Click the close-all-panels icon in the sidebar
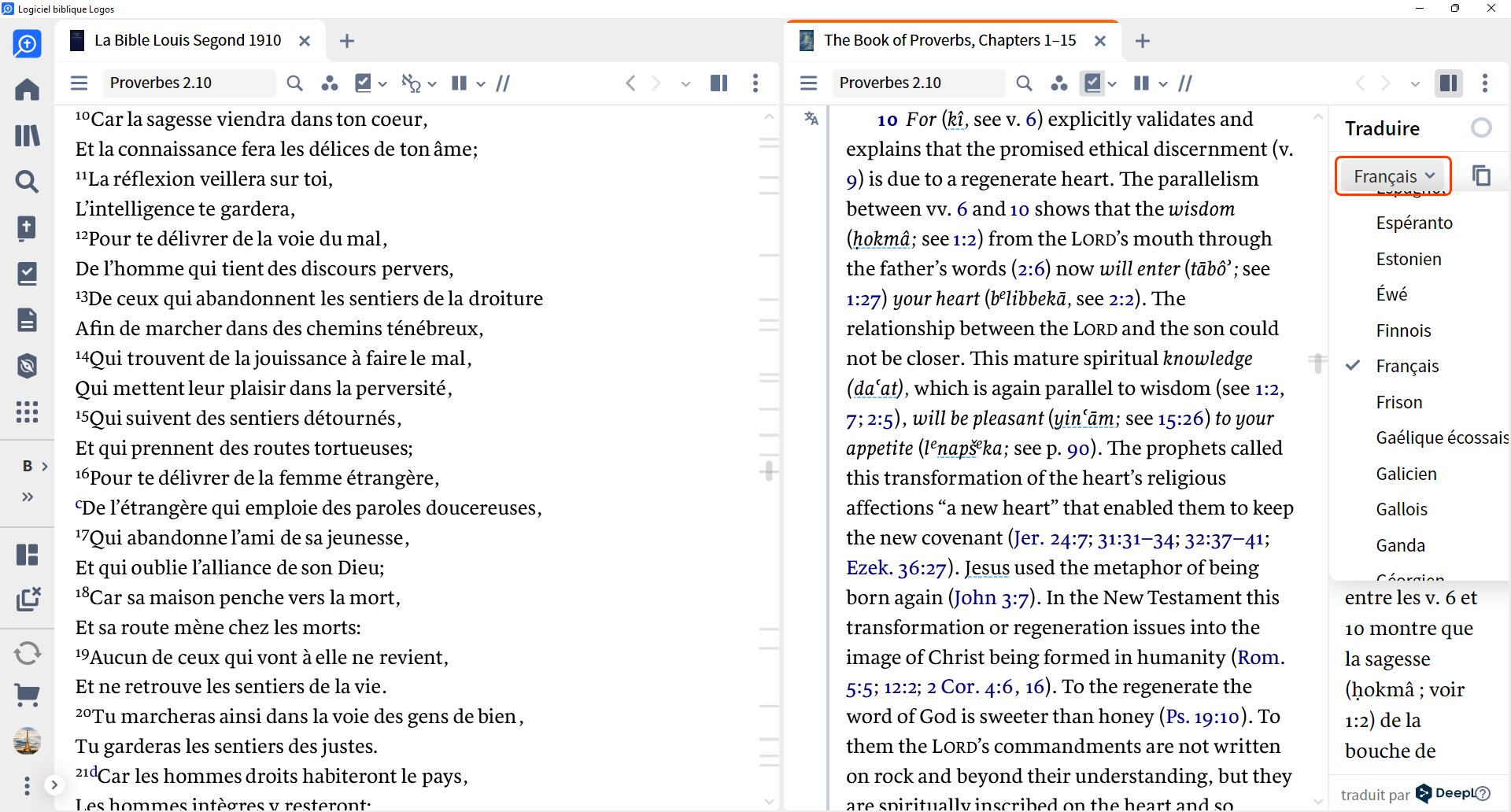 click(x=28, y=599)
